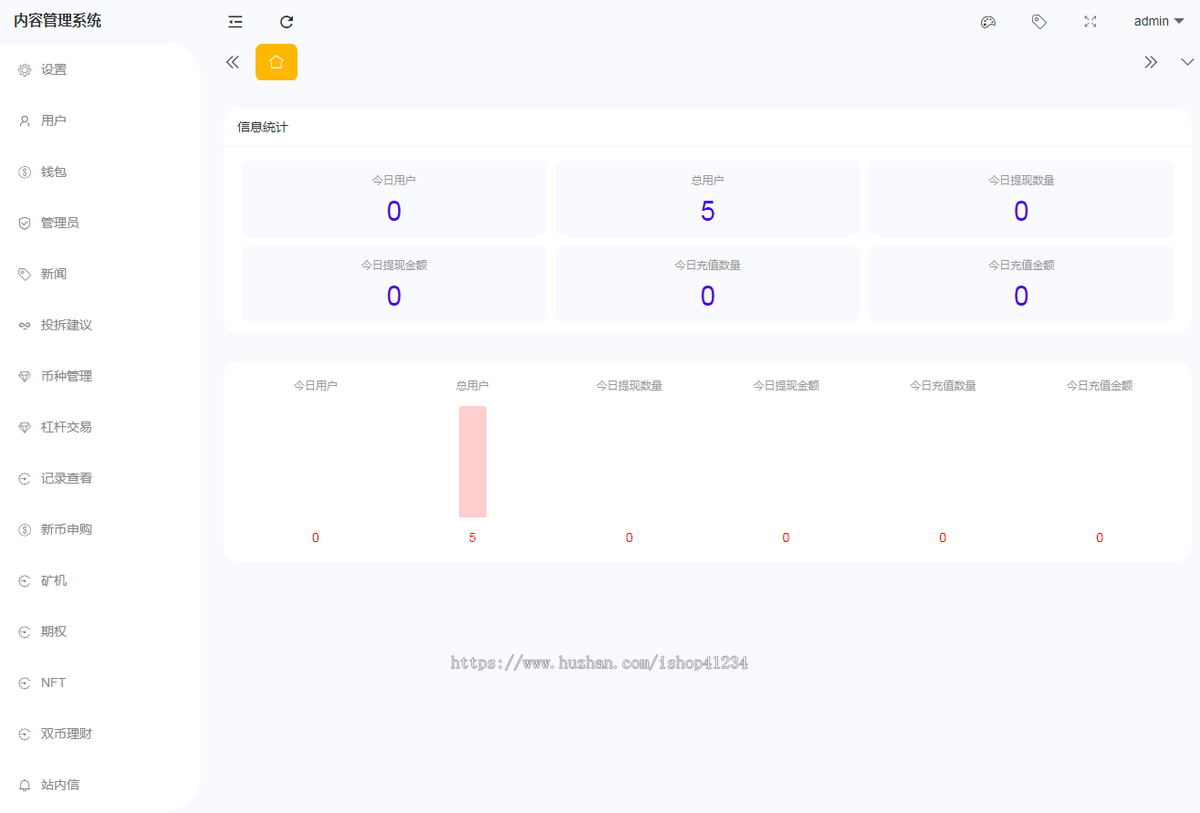
Task: Click the pink 总用户 bar in chart
Action: point(472,462)
